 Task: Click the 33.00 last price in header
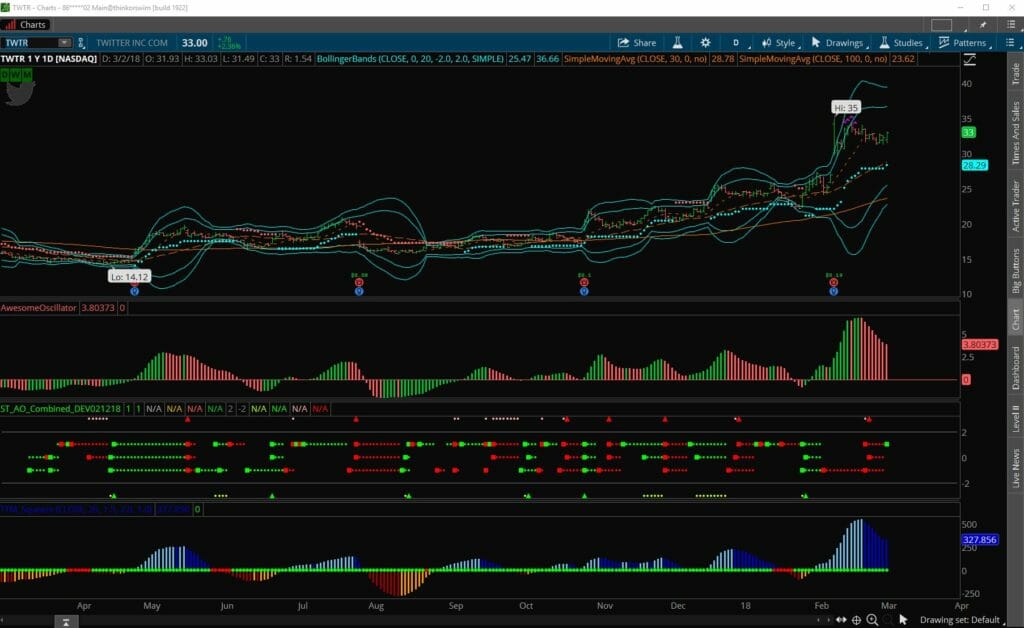click(x=195, y=43)
